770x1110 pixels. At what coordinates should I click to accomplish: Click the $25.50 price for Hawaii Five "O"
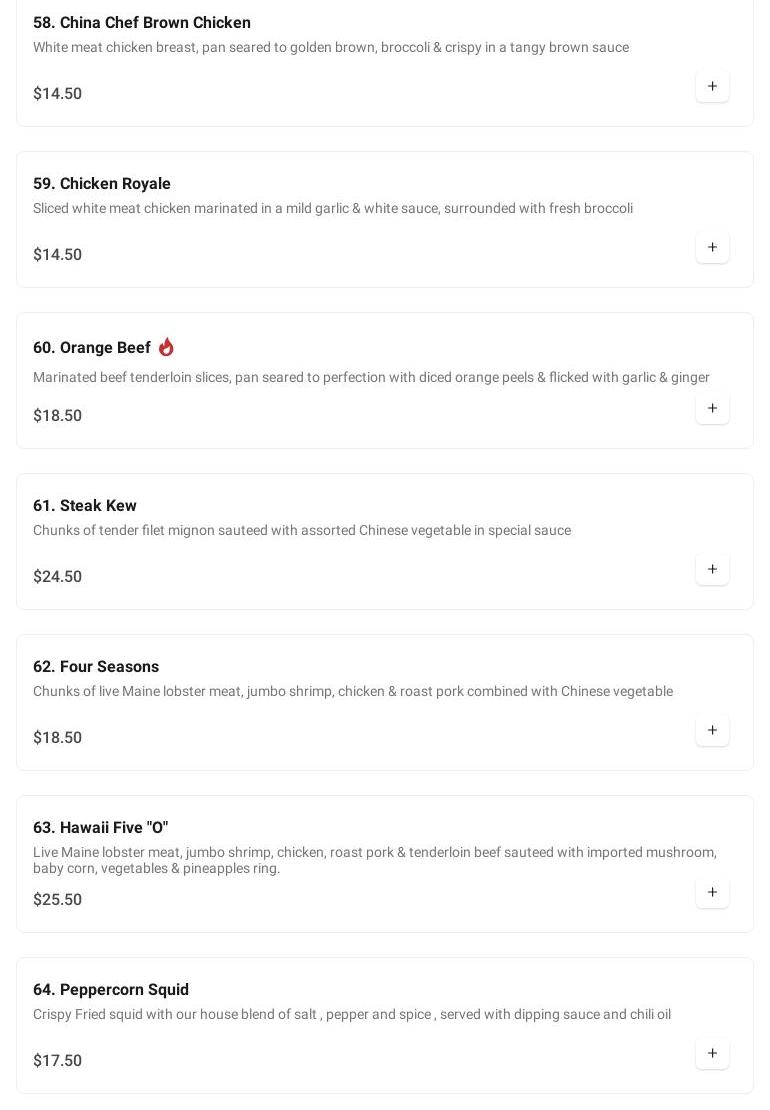(58, 900)
